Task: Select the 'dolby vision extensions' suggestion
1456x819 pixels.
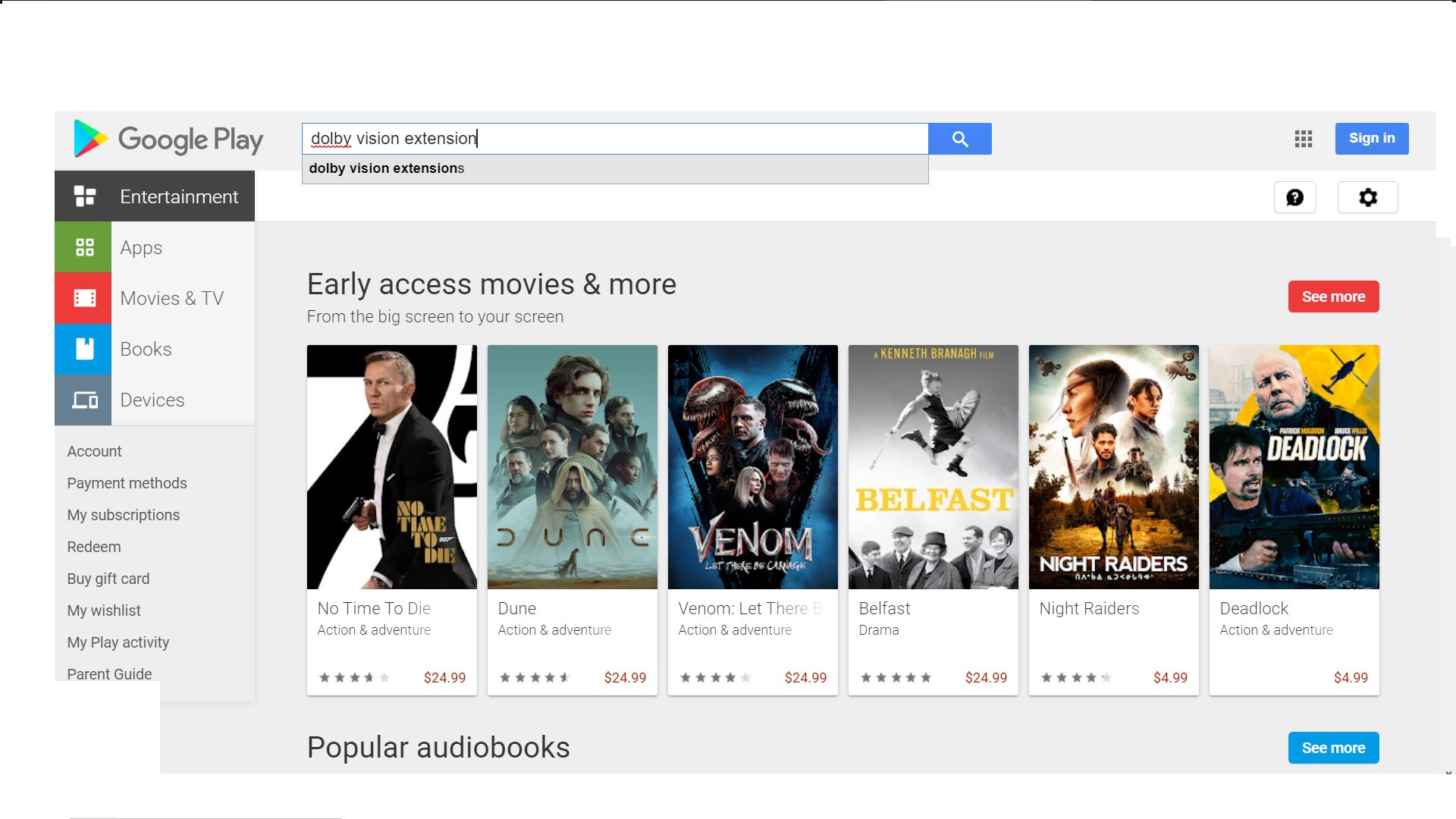Action: point(615,168)
